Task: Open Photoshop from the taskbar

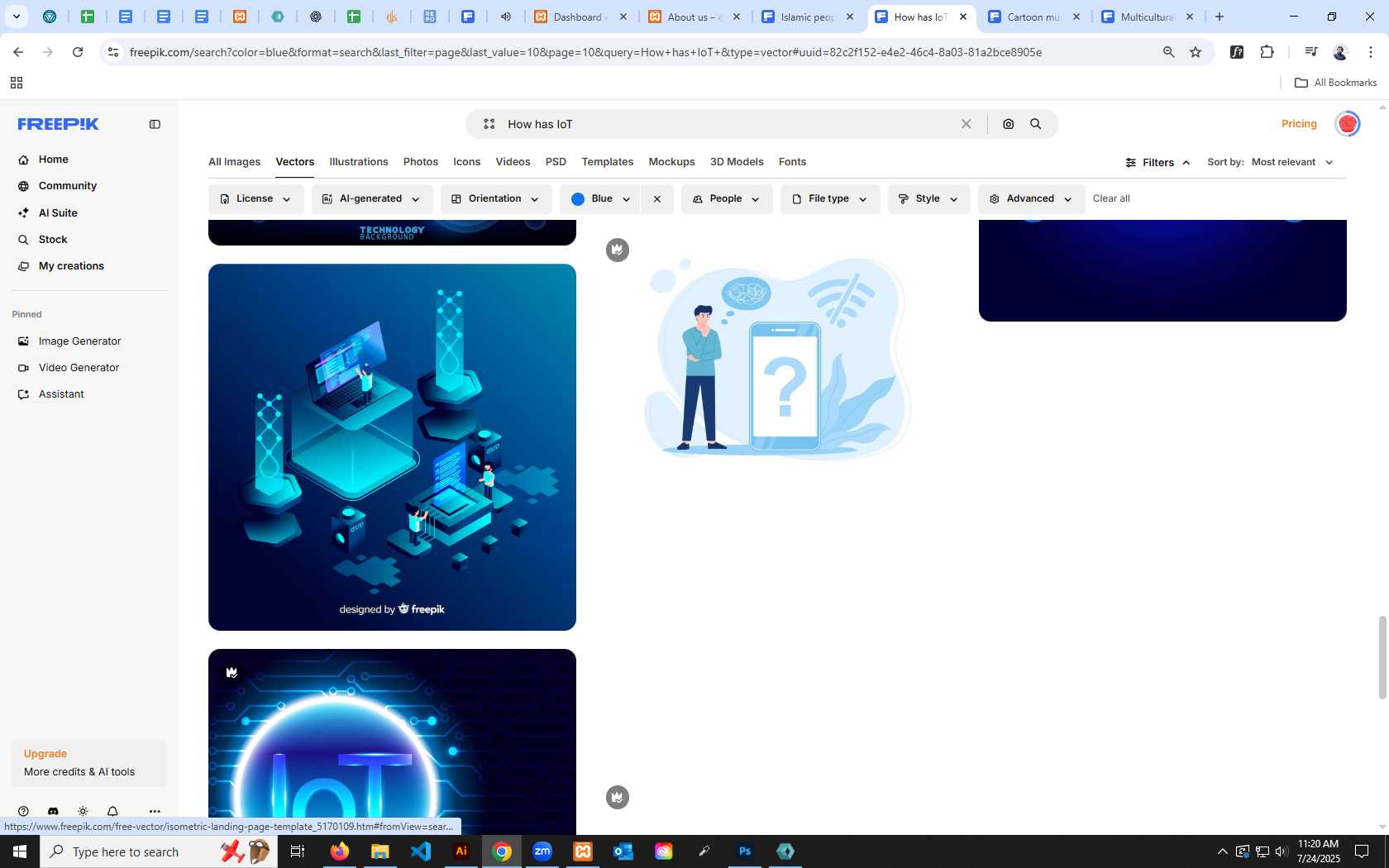Action: [x=745, y=851]
